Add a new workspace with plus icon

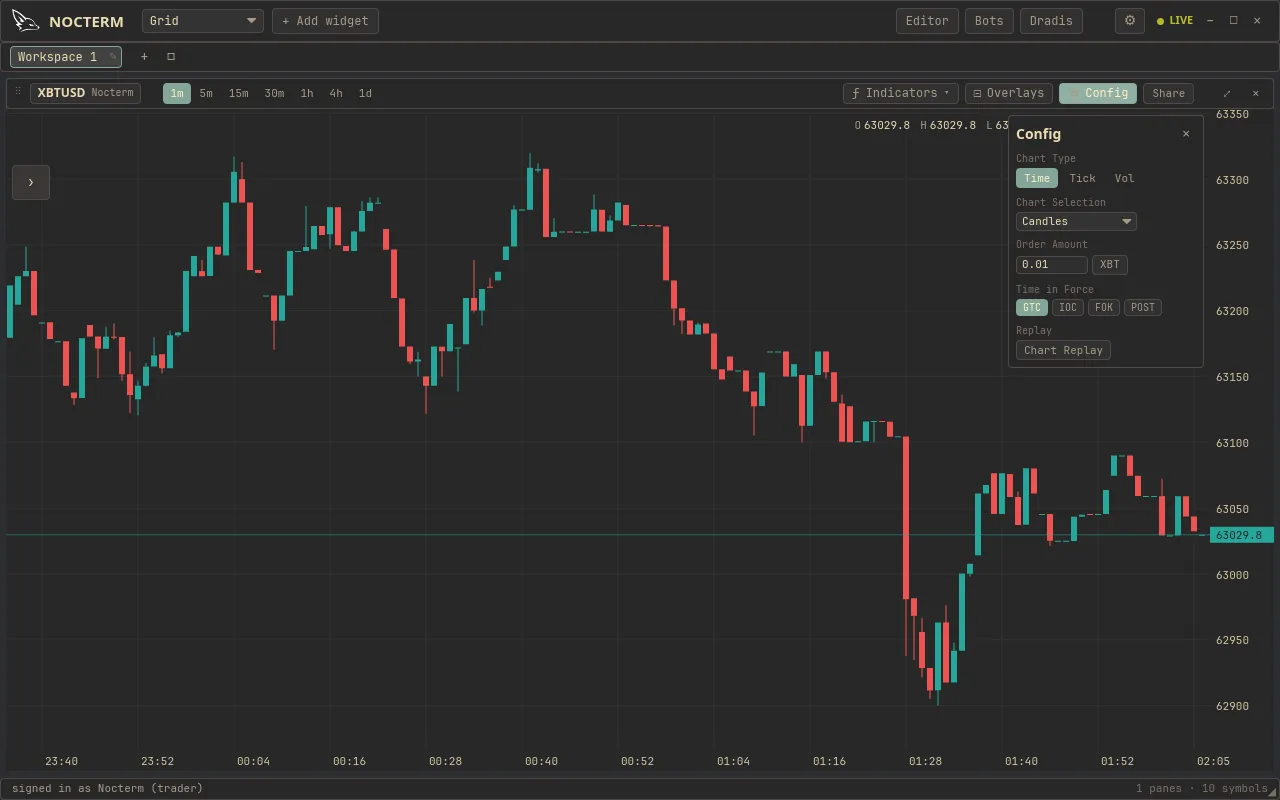click(x=144, y=57)
